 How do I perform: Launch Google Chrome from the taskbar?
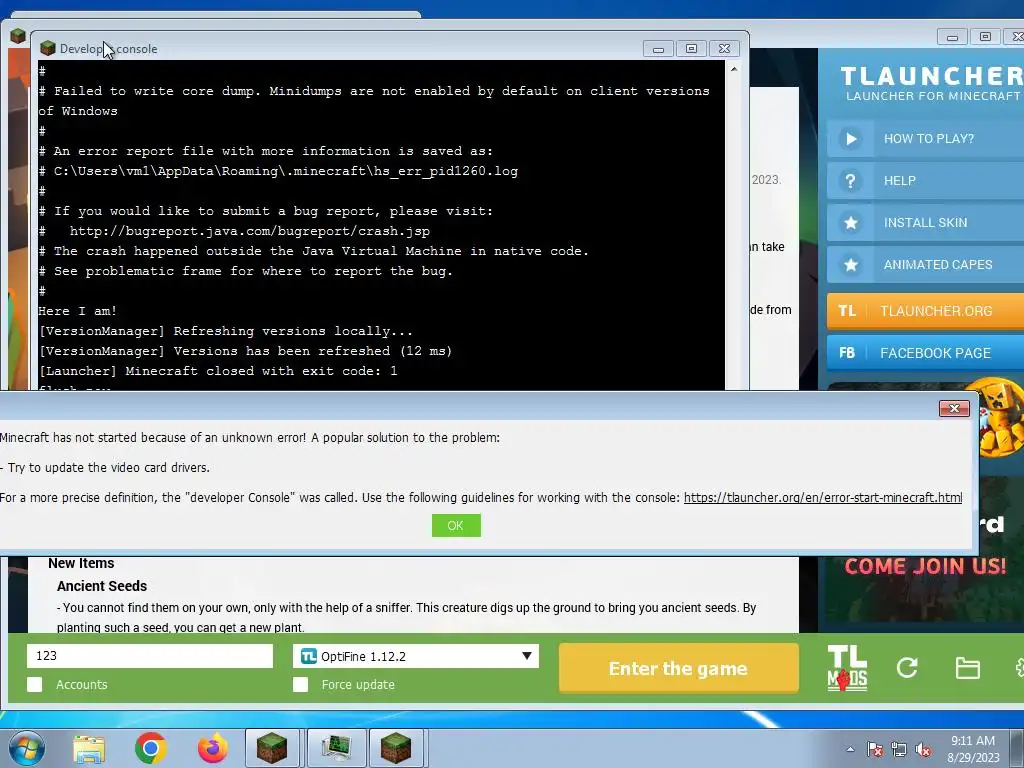point(151,748)
